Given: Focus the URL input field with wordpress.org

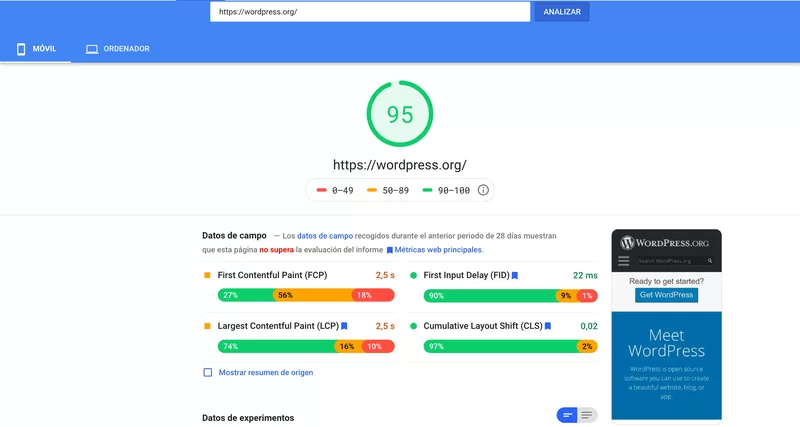Looking at the screenshot, I should [x=370, y=12].
